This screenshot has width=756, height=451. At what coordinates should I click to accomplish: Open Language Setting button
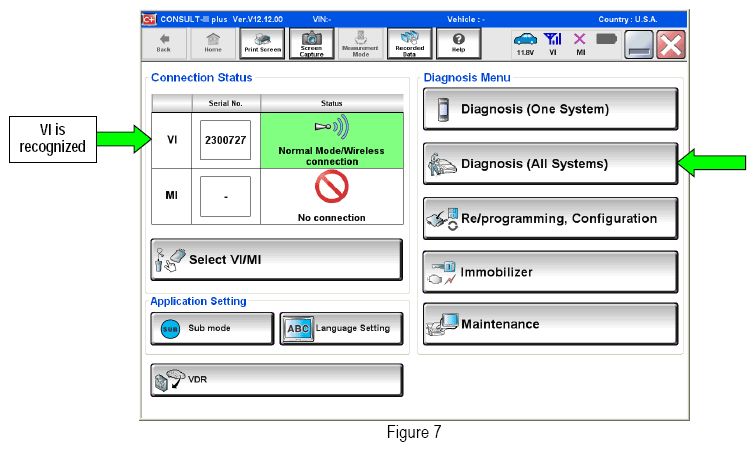tap(341, 328)
